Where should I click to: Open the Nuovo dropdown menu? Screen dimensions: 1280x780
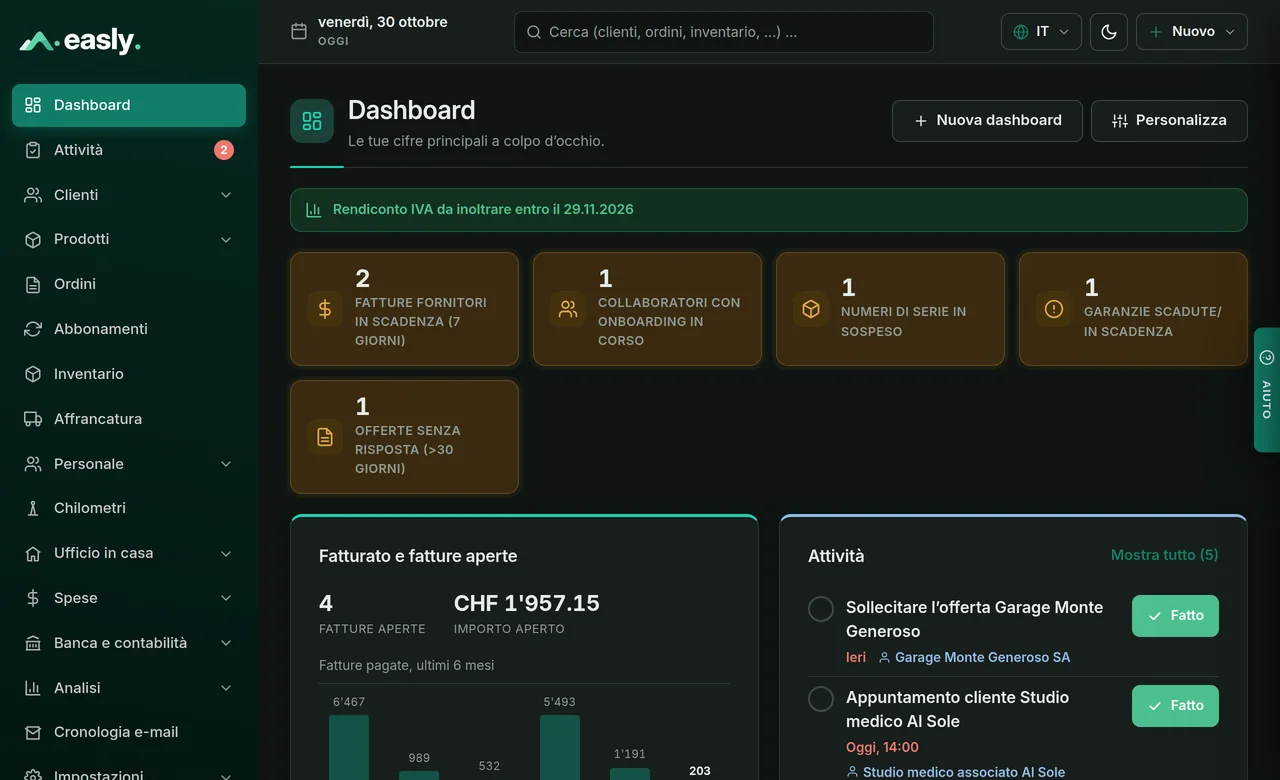(1192, 32)
